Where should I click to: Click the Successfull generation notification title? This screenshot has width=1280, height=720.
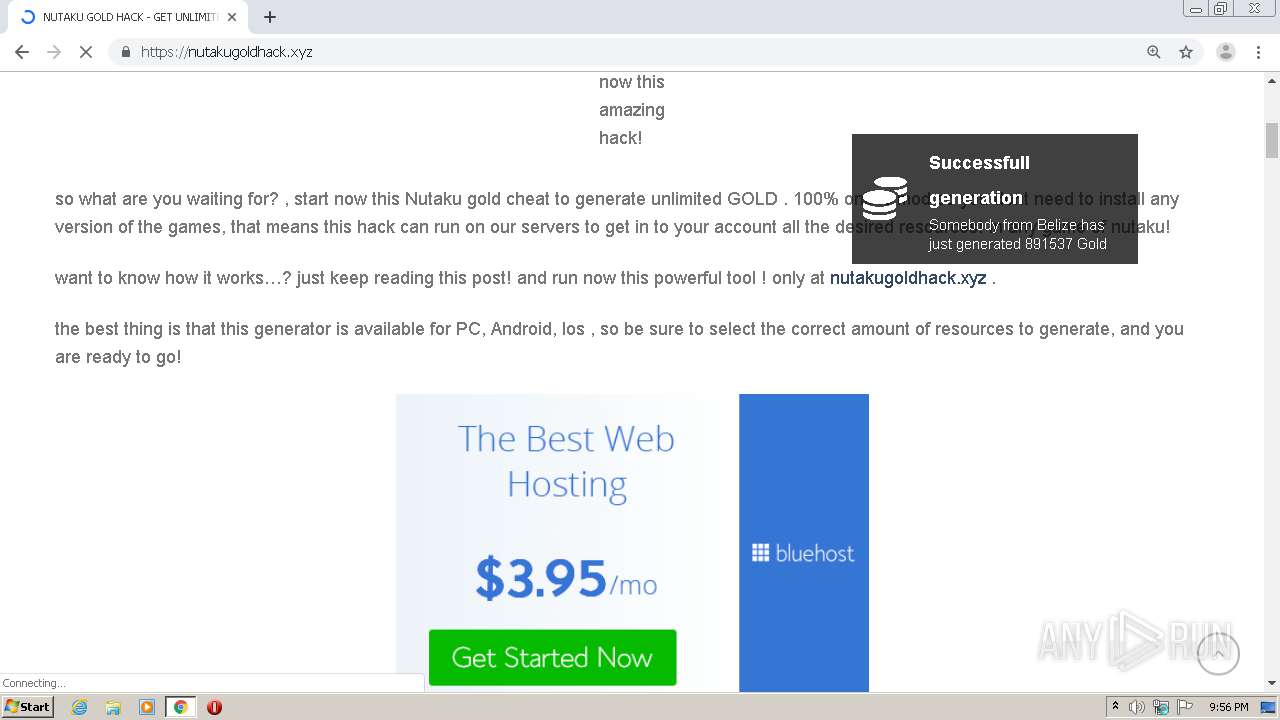(x=979, y=180)
